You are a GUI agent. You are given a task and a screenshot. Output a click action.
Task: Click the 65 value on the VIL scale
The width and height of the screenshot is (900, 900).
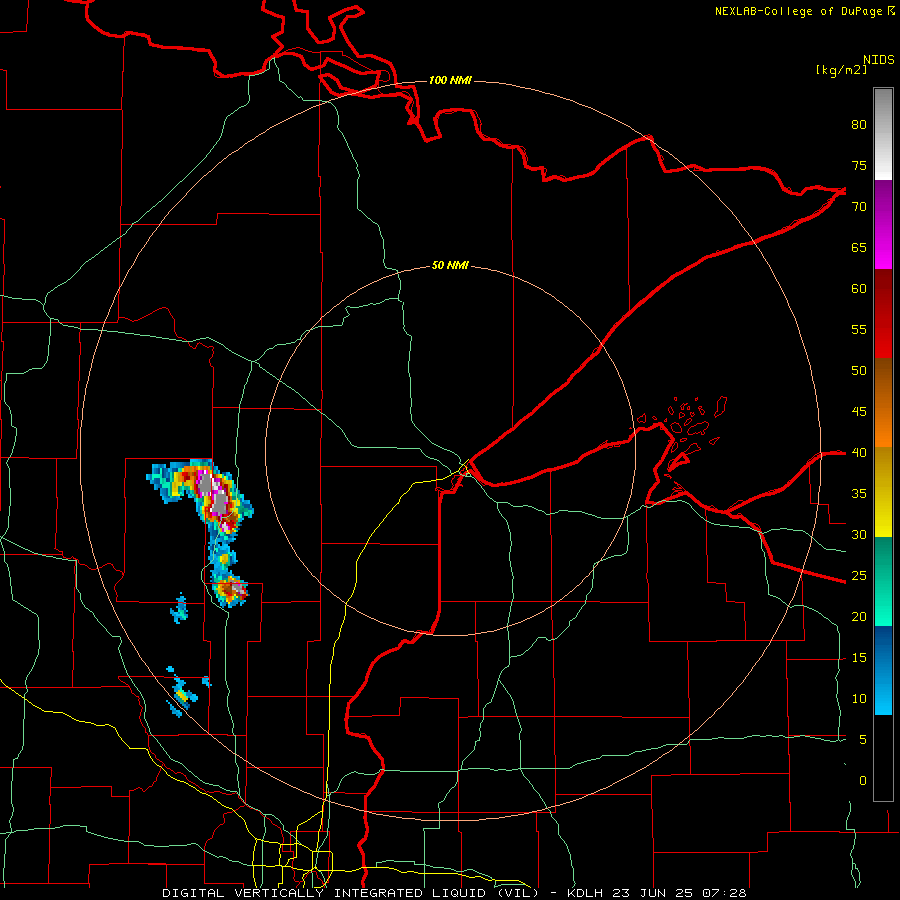859,247
